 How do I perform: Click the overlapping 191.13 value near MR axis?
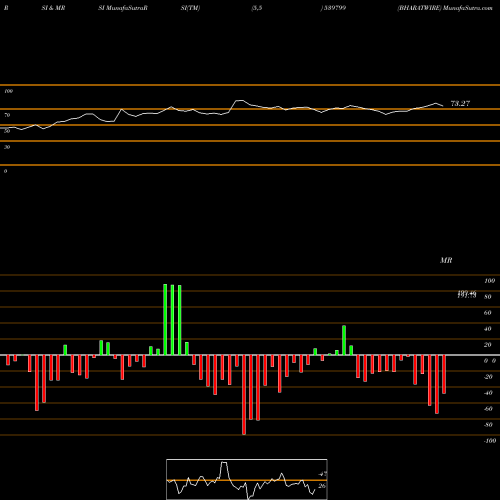[467, 295]
